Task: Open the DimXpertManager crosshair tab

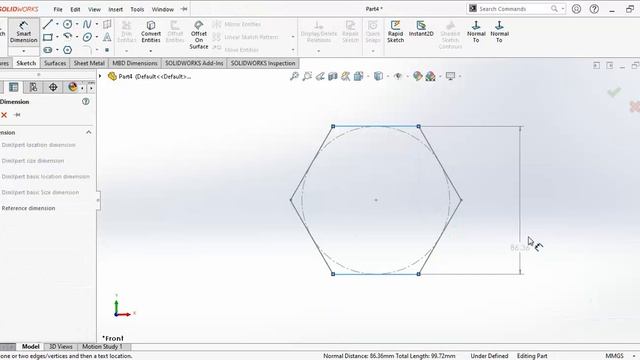Action: click(53, 87)
